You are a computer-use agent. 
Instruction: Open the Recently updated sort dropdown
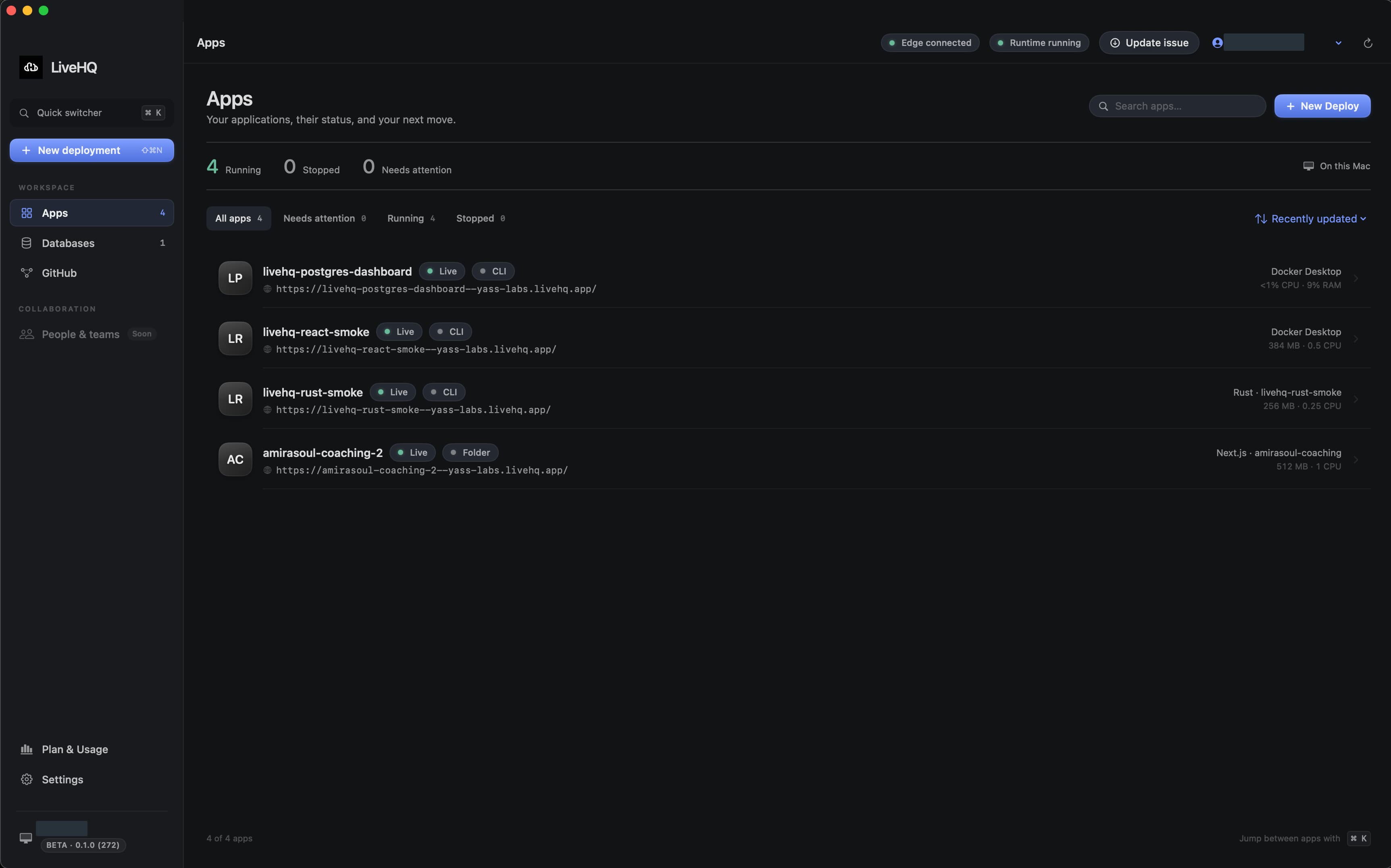1311,219
